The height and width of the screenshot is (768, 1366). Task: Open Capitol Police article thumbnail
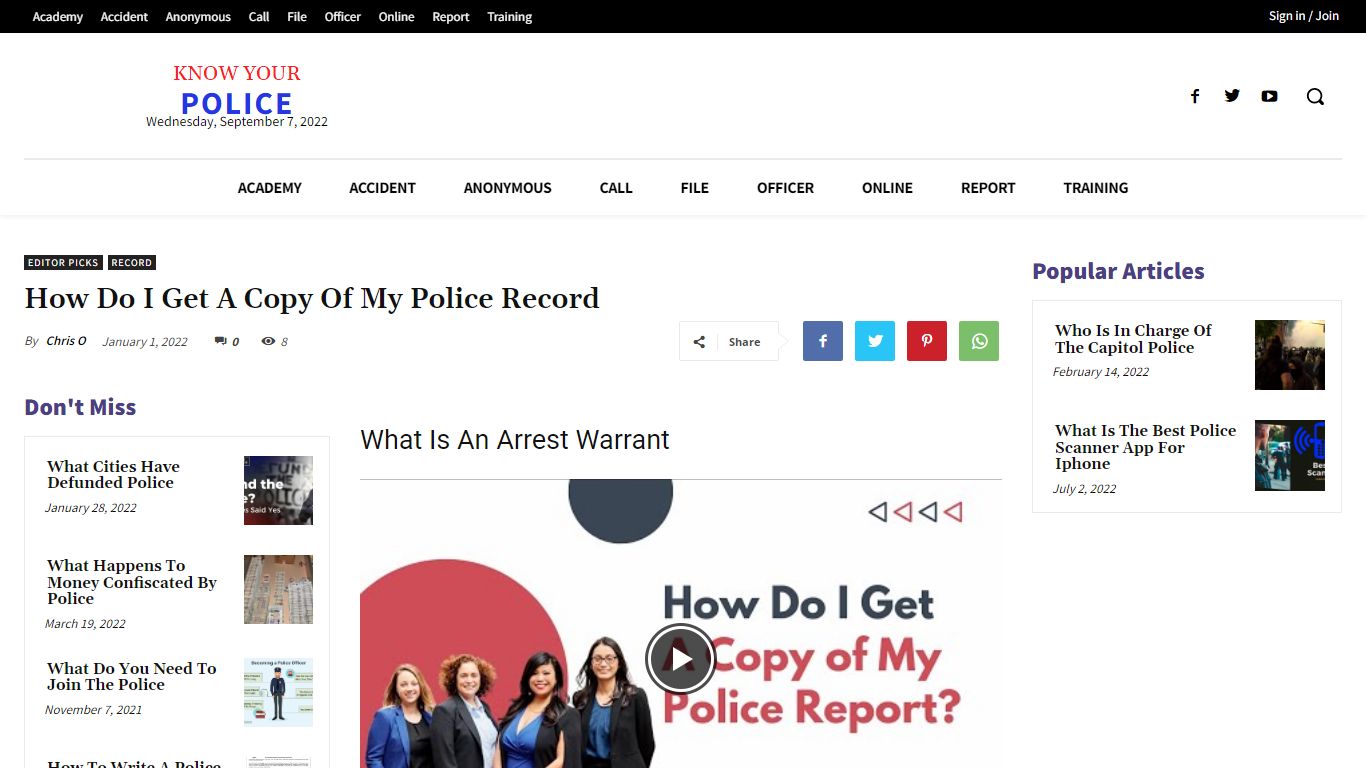pos(1290,355)
